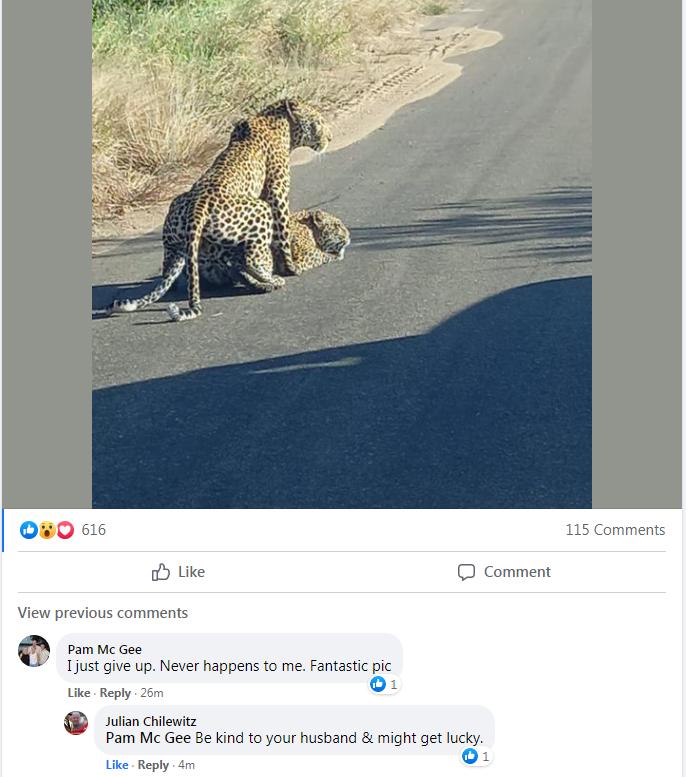The width and height of the screenshot is (686, 777).
Task: Open Julian Chilewitz's name link
Action: [151, 721]
